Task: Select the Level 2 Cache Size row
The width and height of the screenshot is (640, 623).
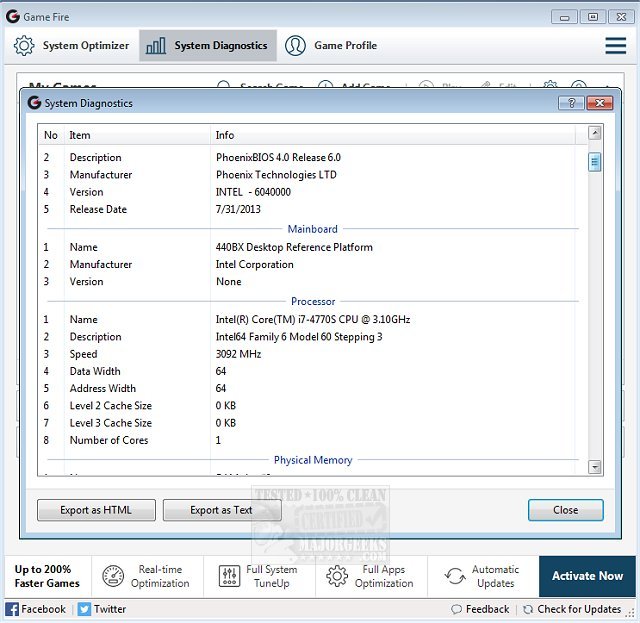Action: click(313, 405)
